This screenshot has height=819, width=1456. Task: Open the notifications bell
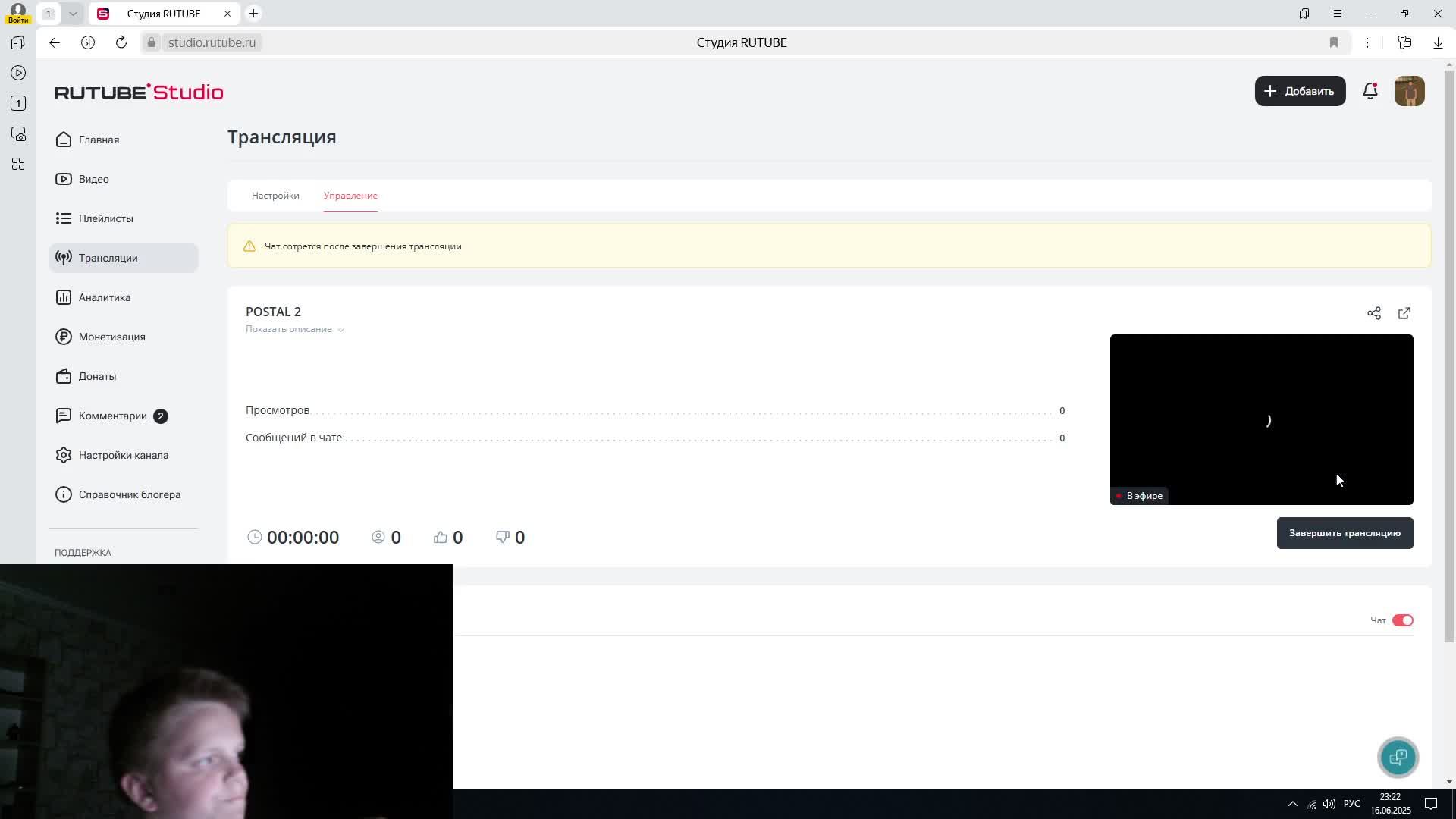coord(1370,91)
